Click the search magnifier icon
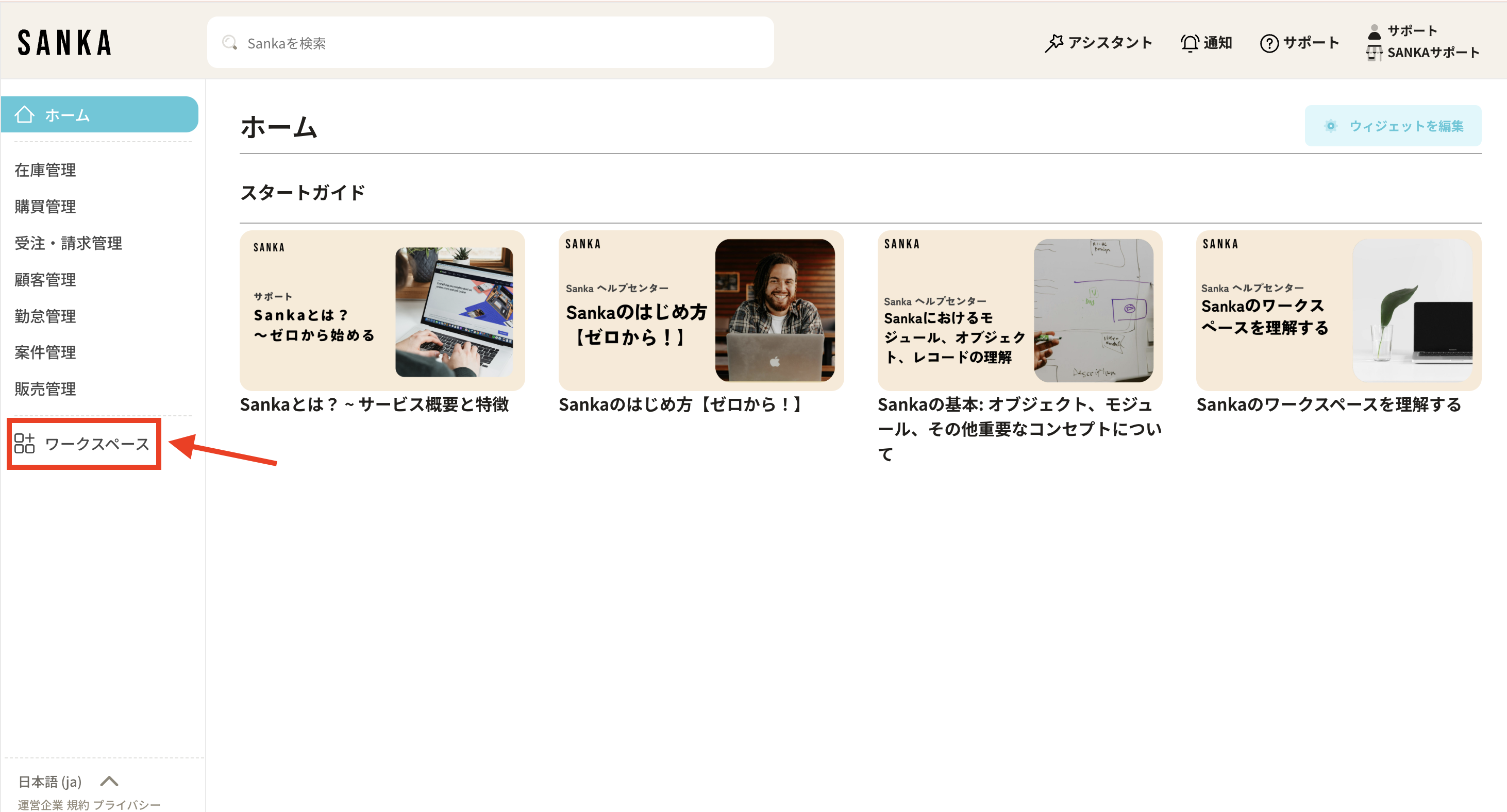 (x=229, y=43)
